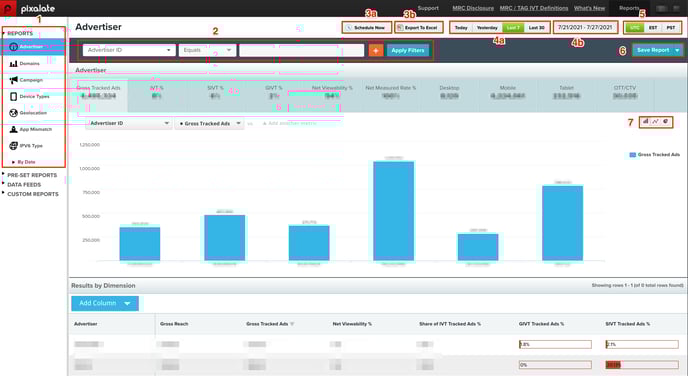Open MRC Disclosure in the top menu
The image size is (688, 376).
click(x=473, y=8)
